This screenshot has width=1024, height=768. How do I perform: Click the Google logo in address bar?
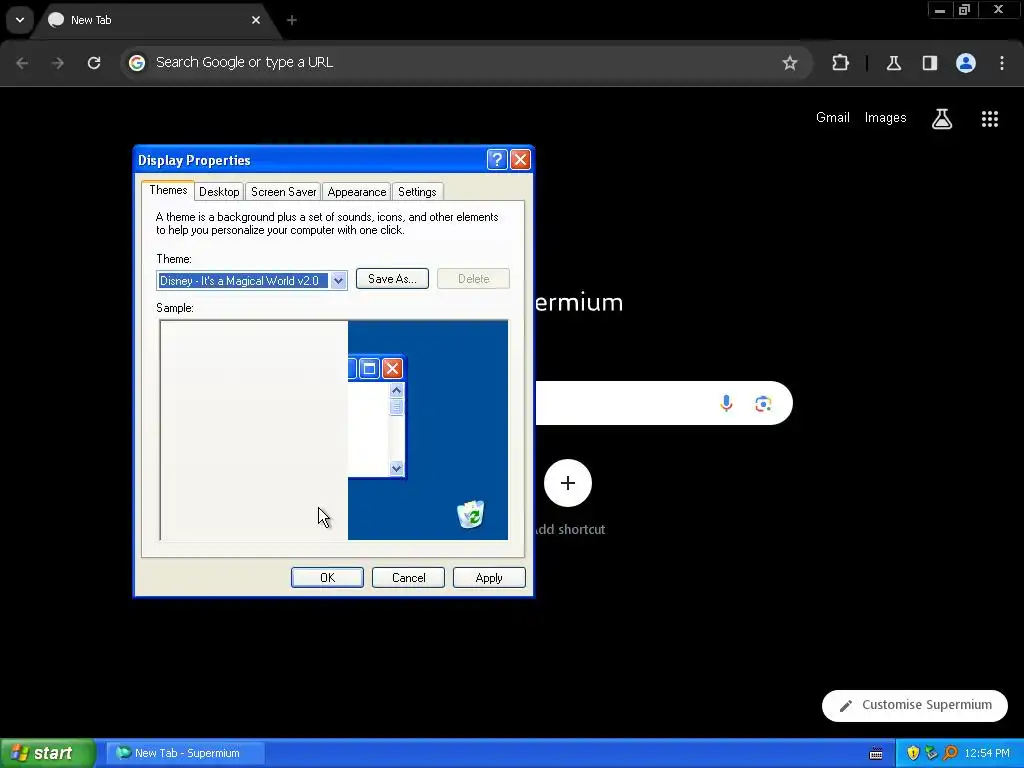coord(136,63)
